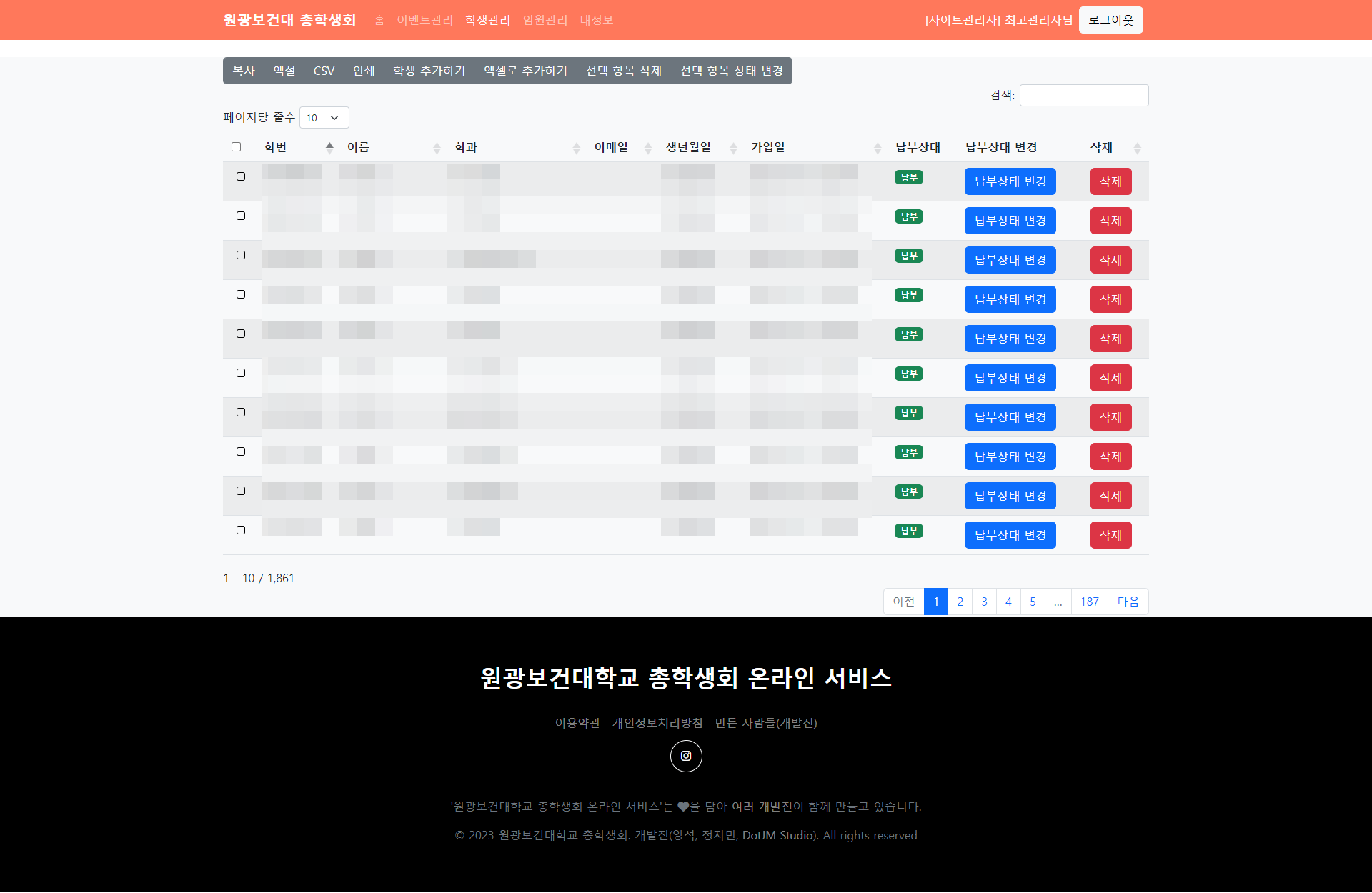Click 선택 항목 삭제
Image resolution: width=1372 pixels, height=893 pixels.
pos(624,71)
